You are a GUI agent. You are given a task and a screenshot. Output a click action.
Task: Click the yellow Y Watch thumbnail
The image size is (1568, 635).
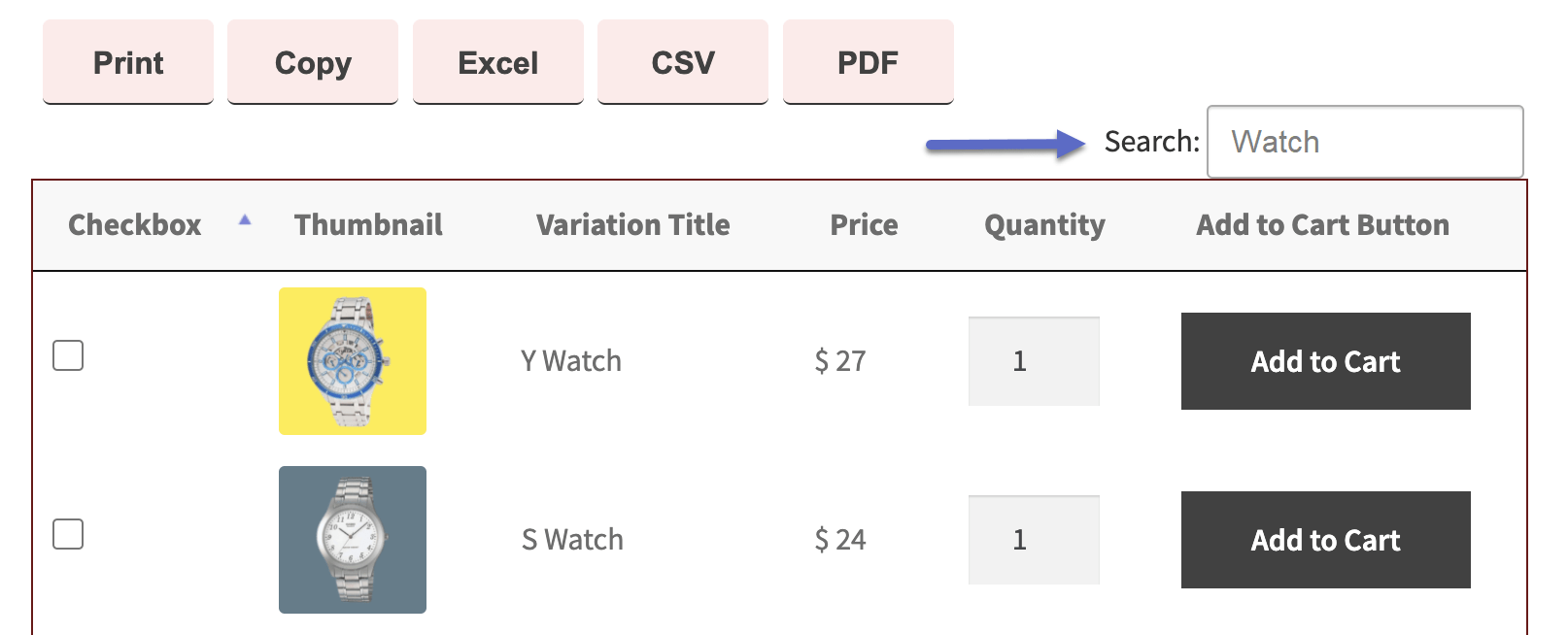click(x=352, y=360)
